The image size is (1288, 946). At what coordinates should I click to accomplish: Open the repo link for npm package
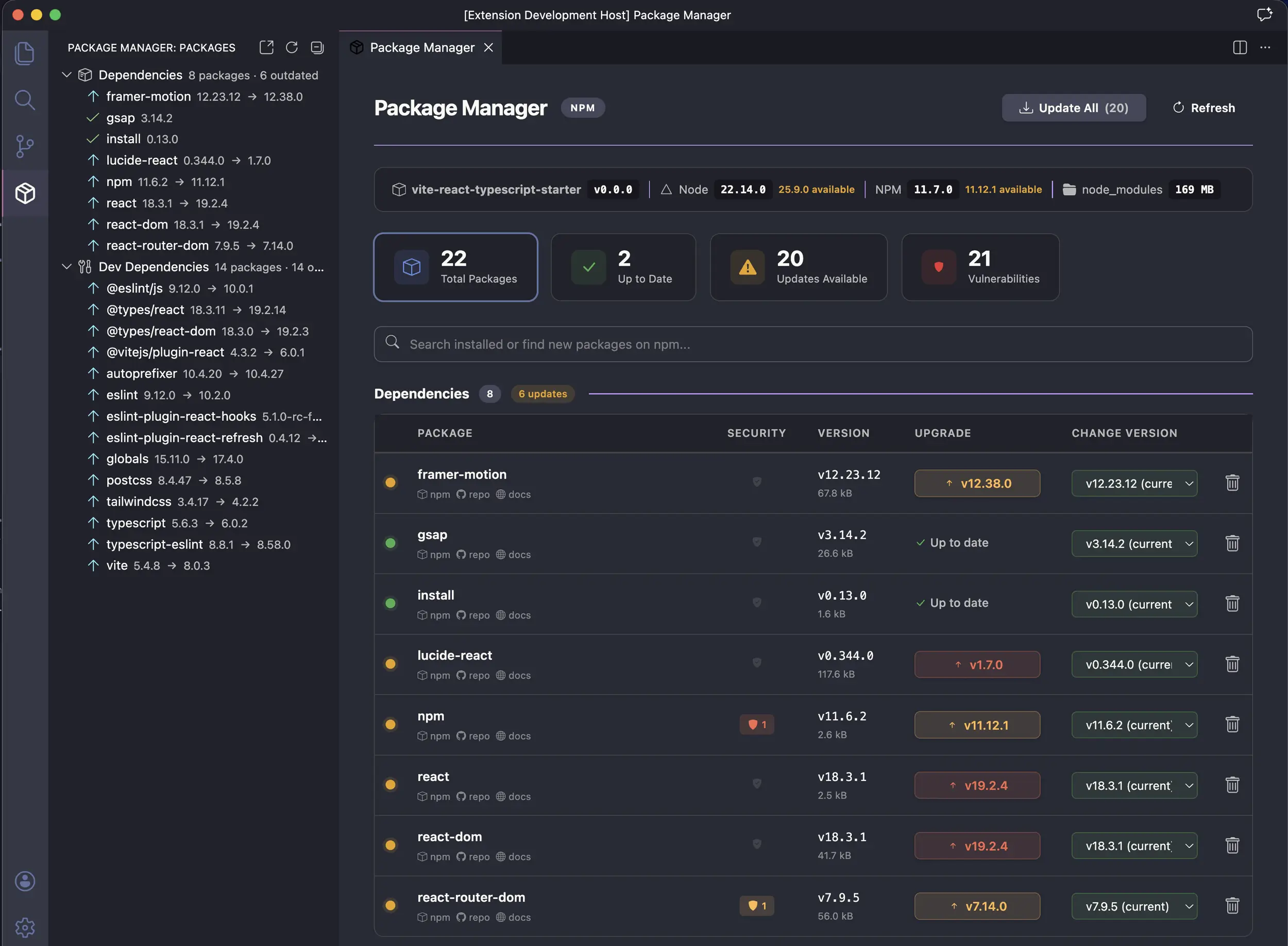[x=472, y=736]
